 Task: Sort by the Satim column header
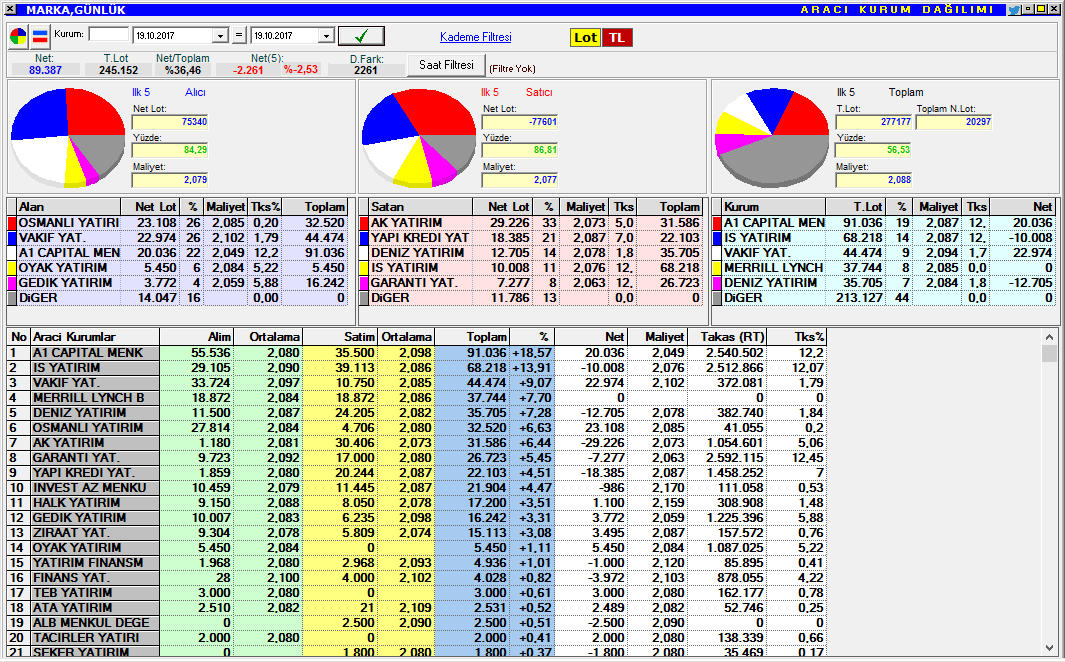[340, 337]
